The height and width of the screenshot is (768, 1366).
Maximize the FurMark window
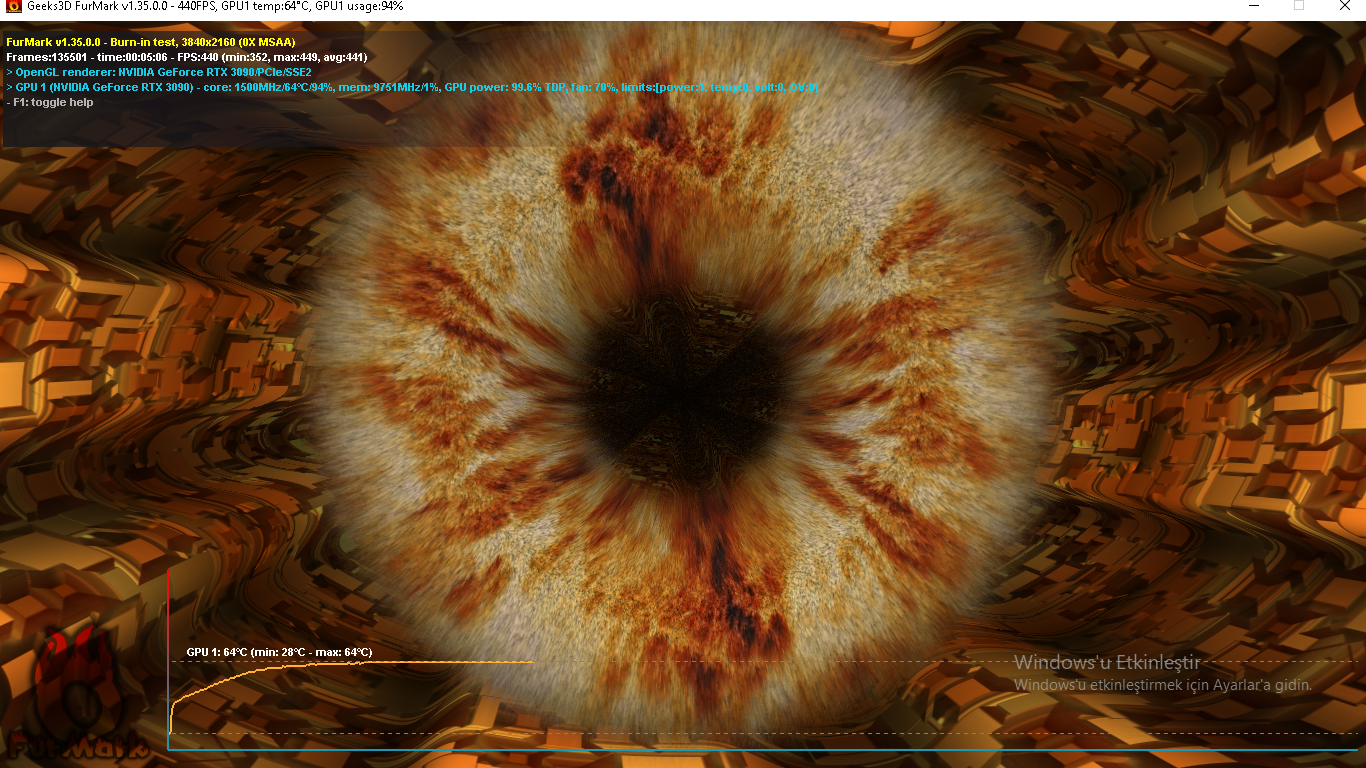click(1299, 6)
